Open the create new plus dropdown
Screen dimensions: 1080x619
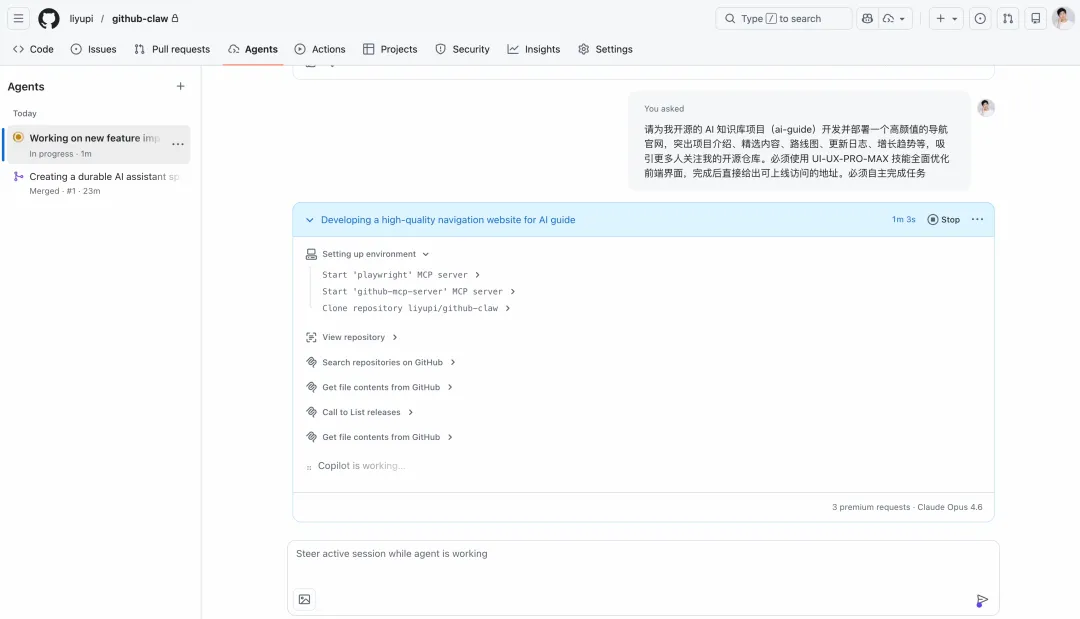point(945,18)
